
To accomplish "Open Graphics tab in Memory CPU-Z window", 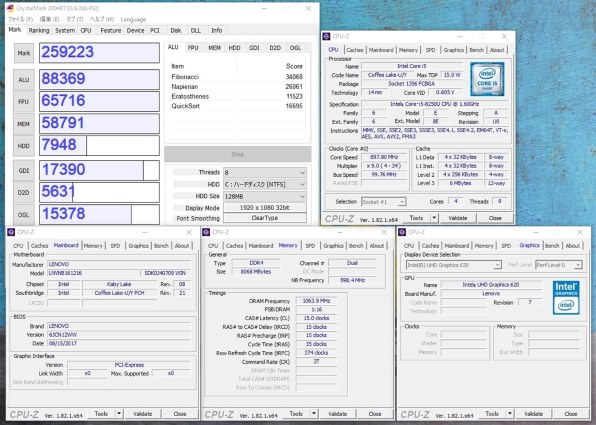I will [x=333, y=246].
